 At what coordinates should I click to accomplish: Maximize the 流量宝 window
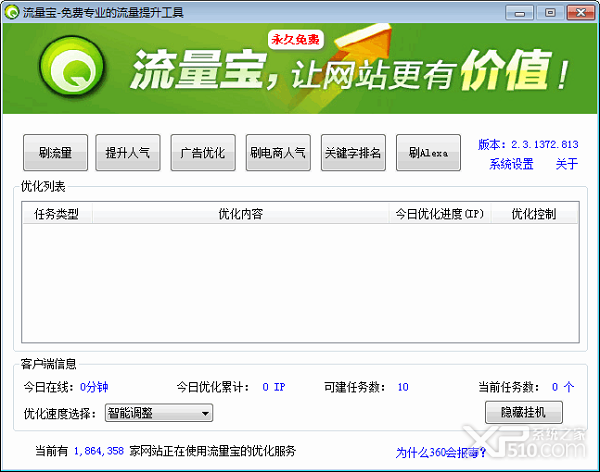point(550,13)
